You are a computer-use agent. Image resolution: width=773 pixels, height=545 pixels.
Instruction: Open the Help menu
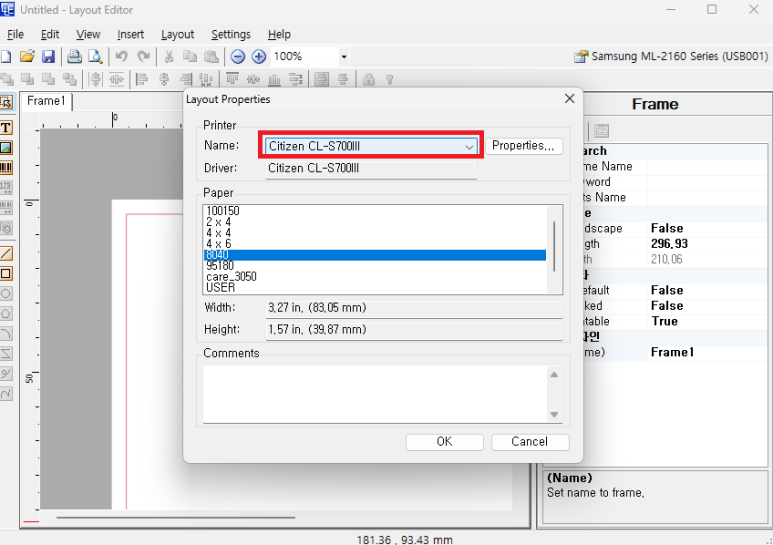(280, 34)
